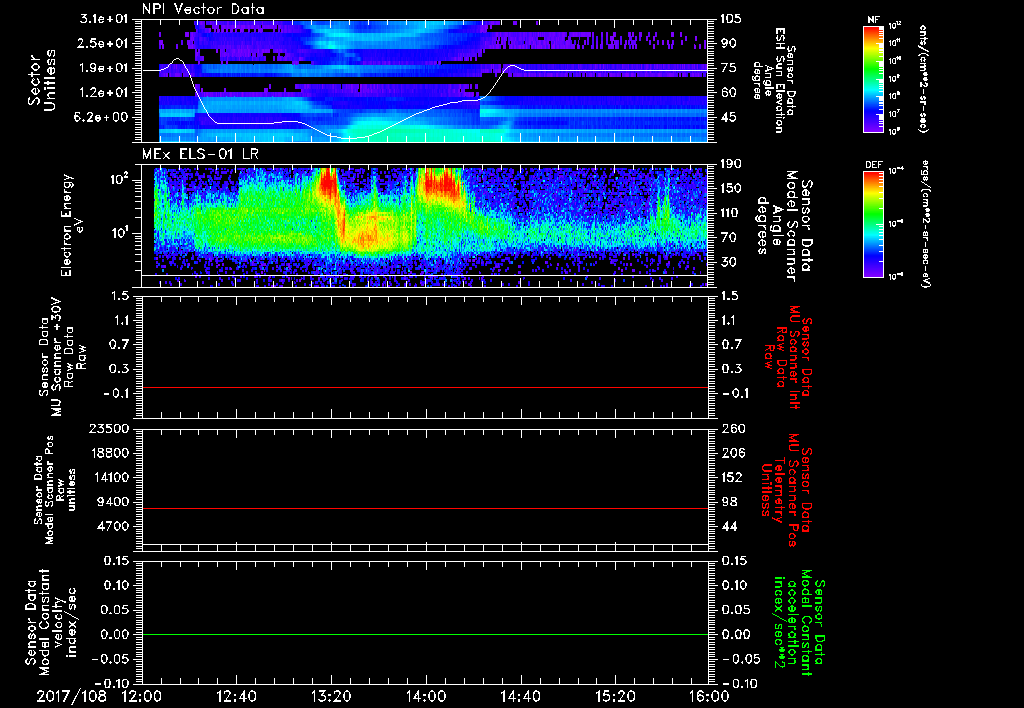Click the 14:40 time tick label
1024x708 pixels.
520,696
